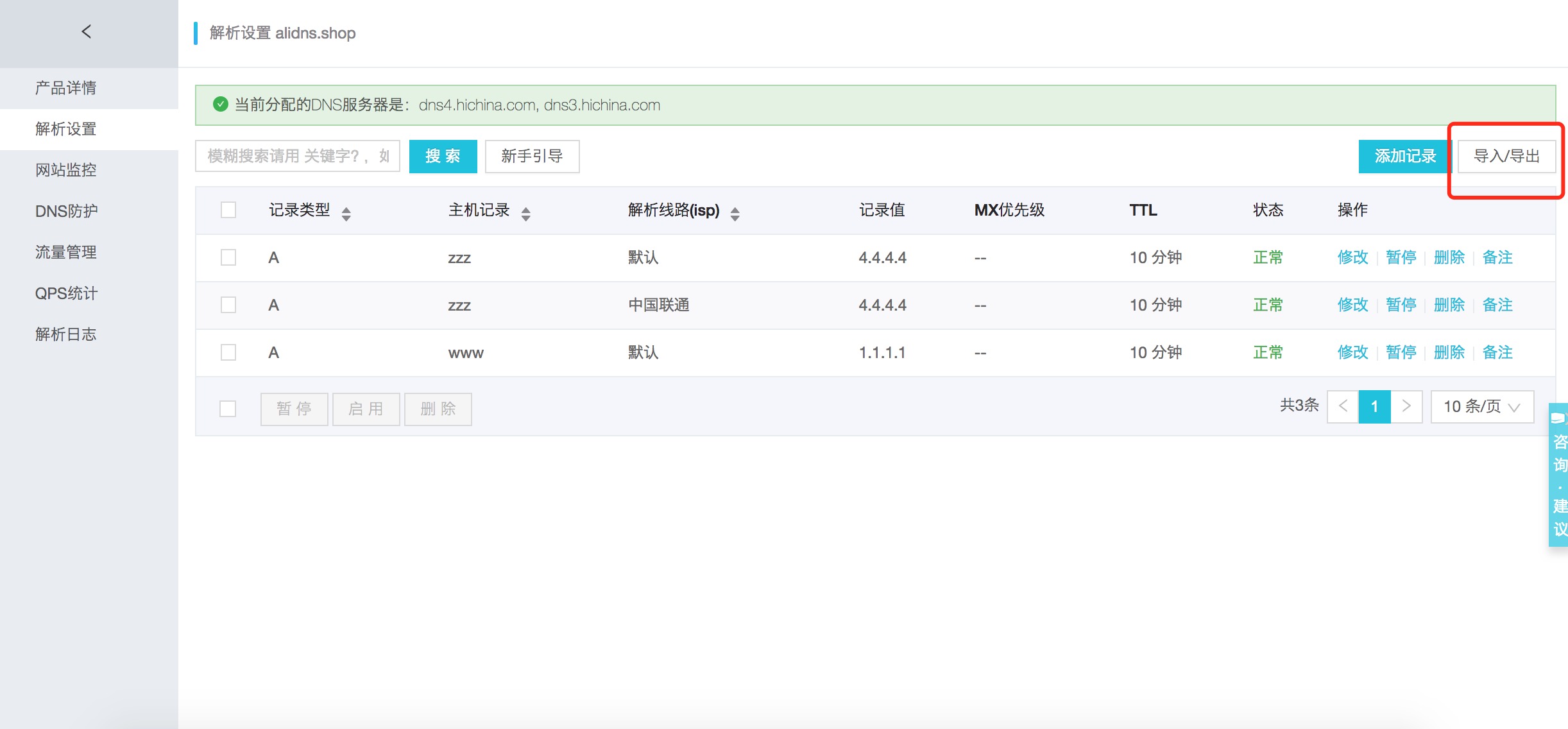Image resolution: width=1568 pixels, height=729 pixels.
Task: Go to the next page arrow
Action: click(1406, 406)
